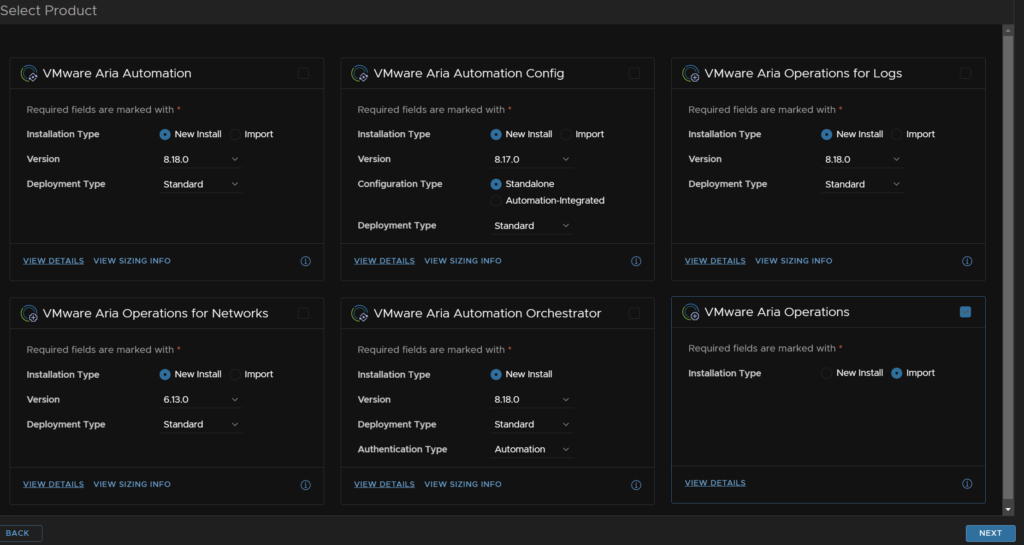Tick the Aria Automation Orchestrator checkbox
This screenshot has width=1024, height=545.
pos(634,313)
